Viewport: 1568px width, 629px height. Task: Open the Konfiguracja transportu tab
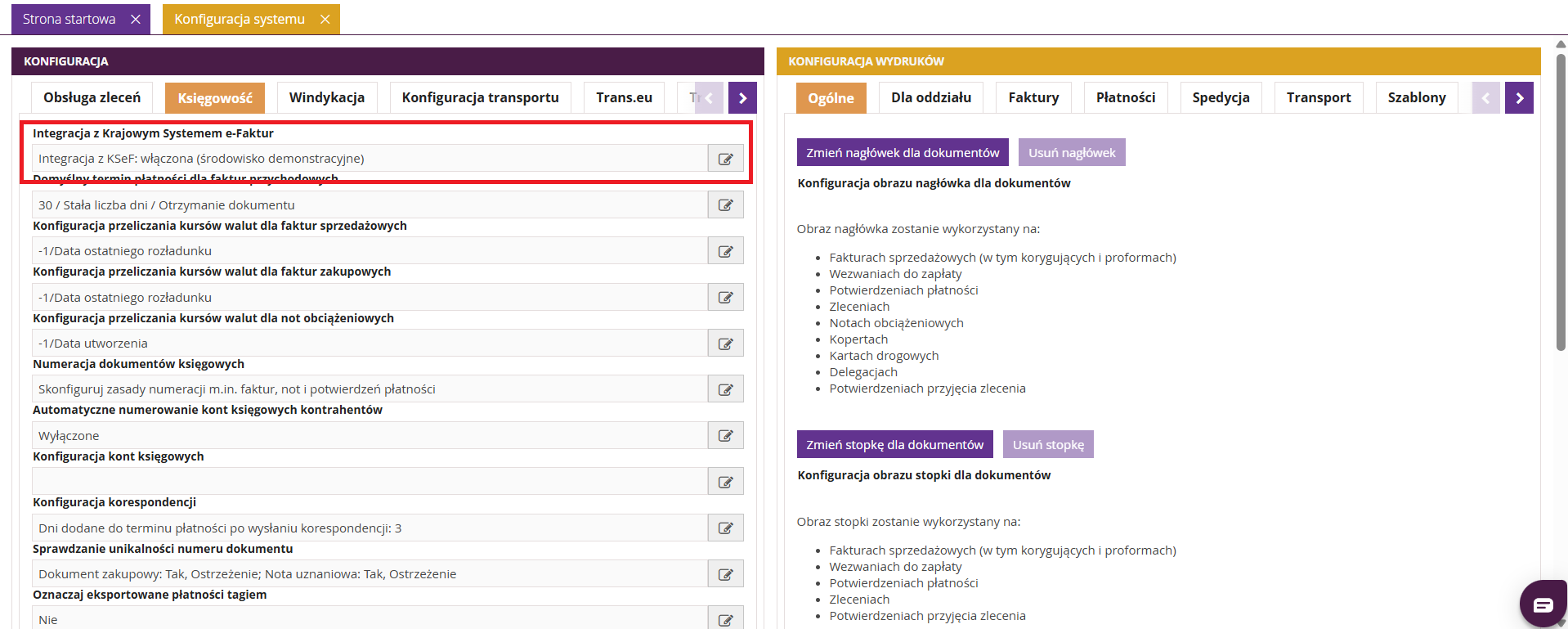coord(481,97)
